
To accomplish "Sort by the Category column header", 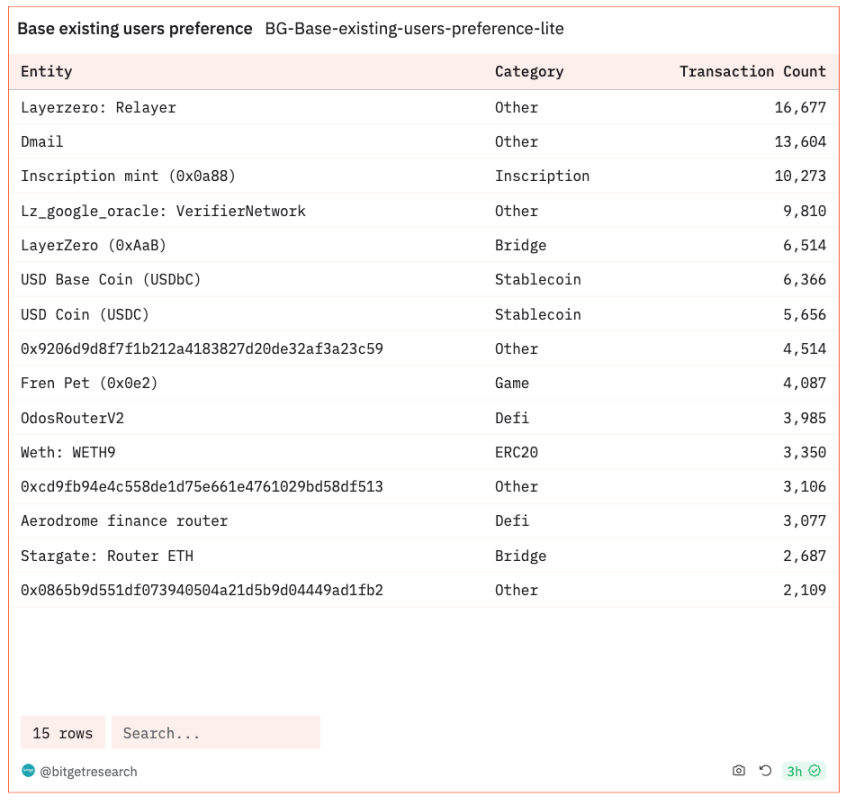I will click(529, 72).
